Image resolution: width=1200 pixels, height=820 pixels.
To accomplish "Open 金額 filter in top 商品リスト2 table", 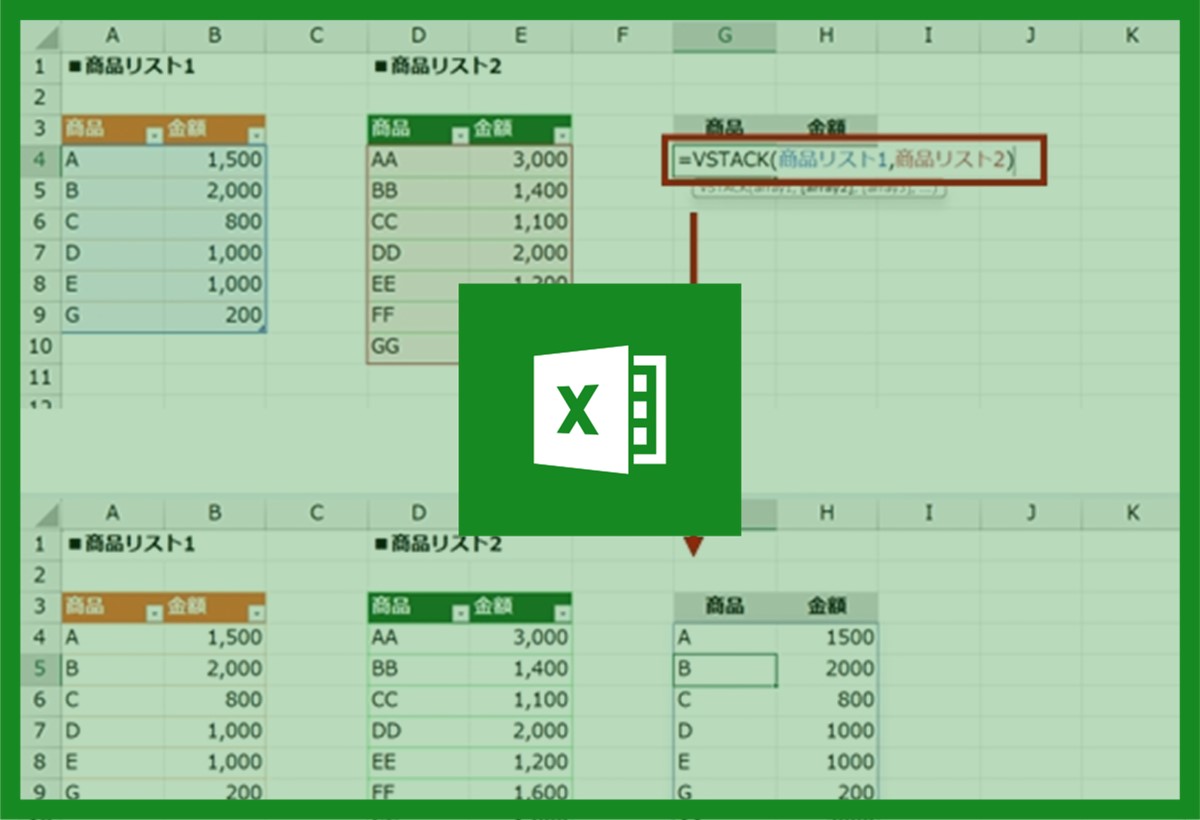I will coord(562,135).
